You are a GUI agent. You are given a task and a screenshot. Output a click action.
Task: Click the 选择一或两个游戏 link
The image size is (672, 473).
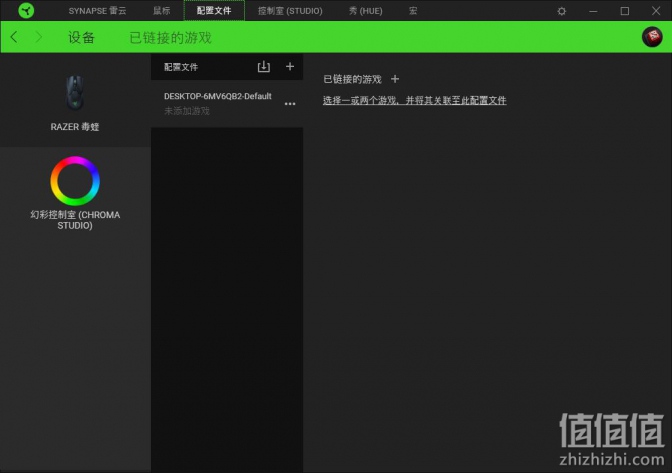[414, 100]
